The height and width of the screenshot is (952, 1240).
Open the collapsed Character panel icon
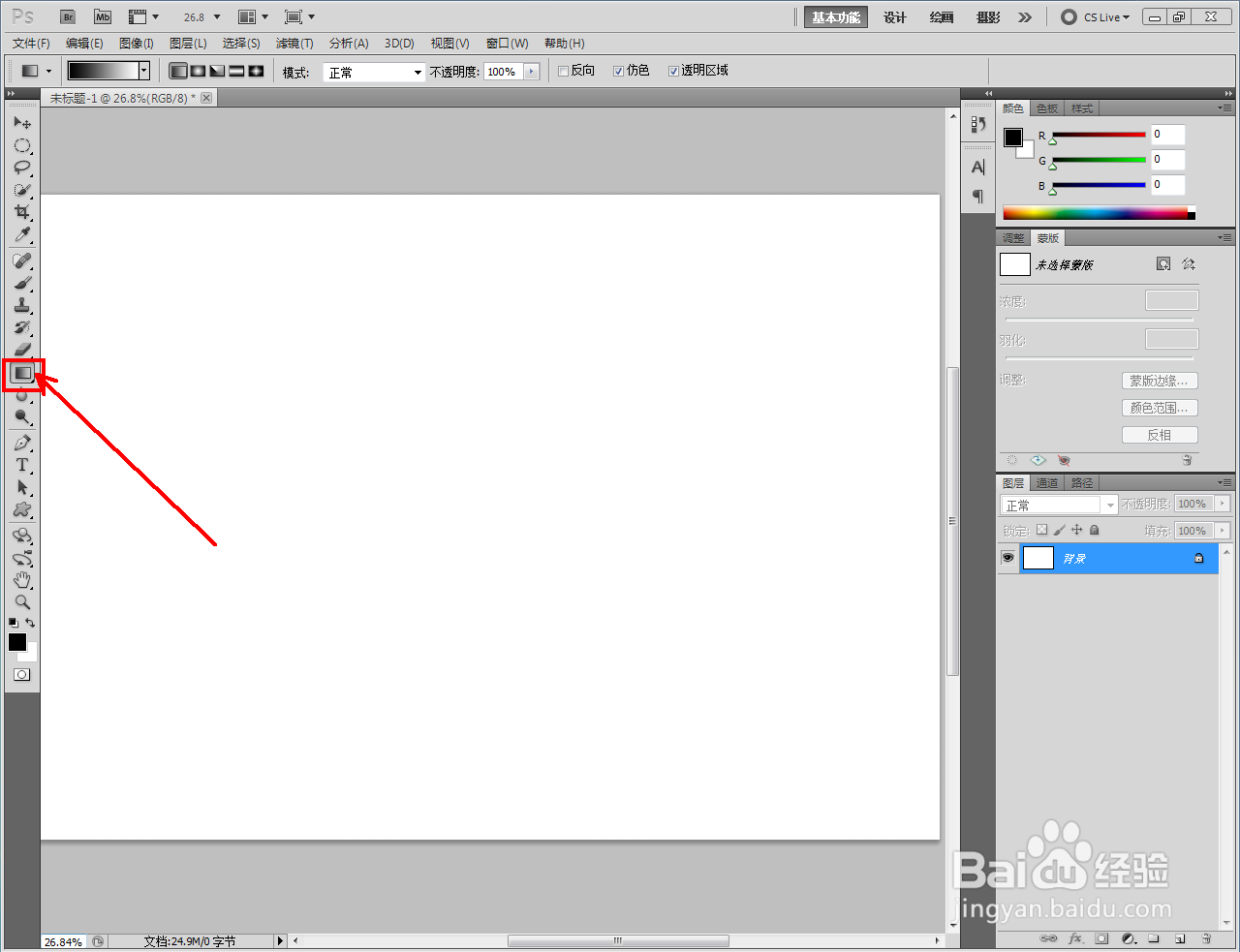pos(978,168)
